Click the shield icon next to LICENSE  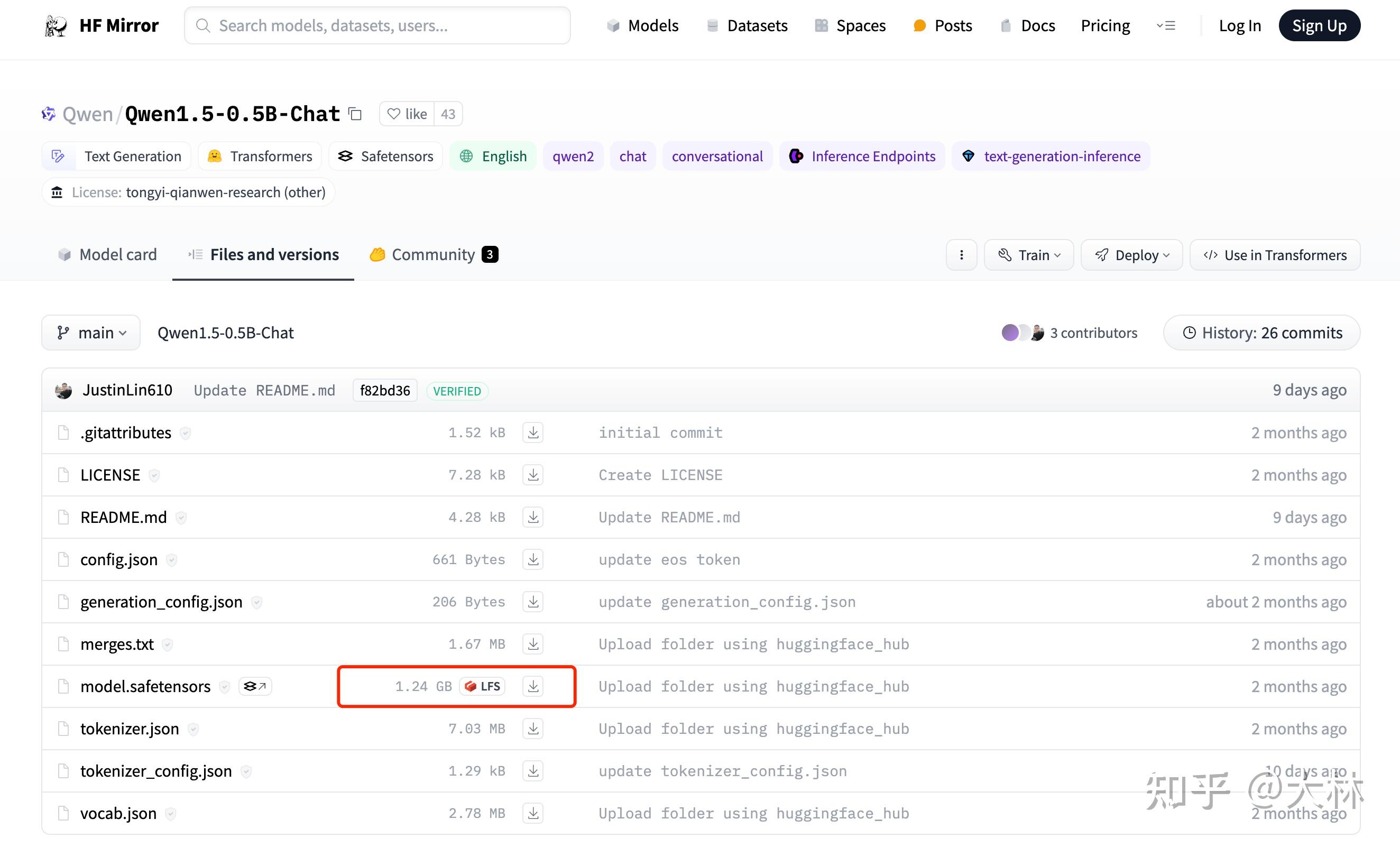click(x=154, y=475)
